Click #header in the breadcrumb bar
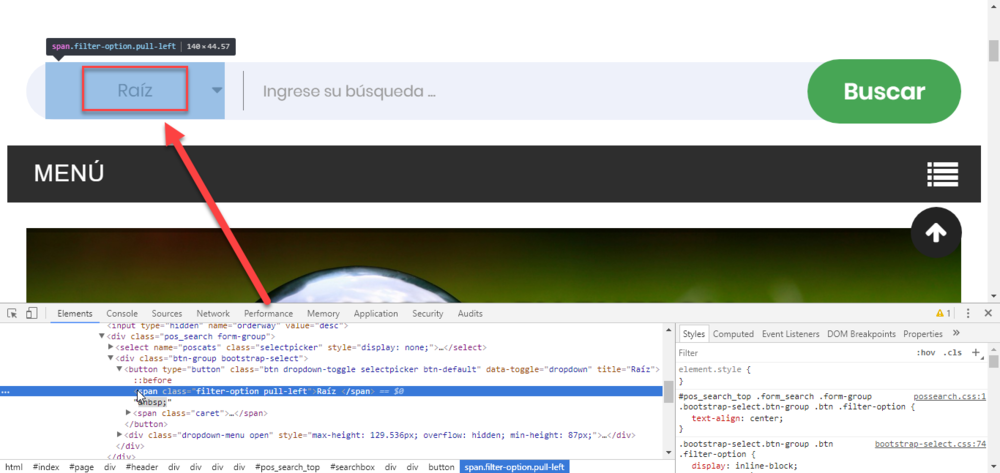The image size is (1000, 473). 142,467
